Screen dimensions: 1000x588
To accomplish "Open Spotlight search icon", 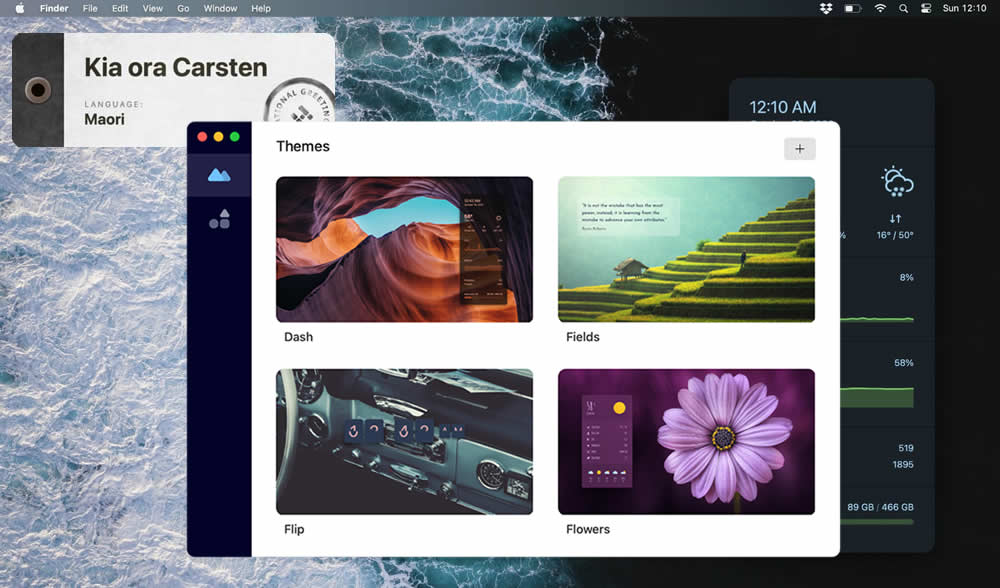I will point(903,8).
